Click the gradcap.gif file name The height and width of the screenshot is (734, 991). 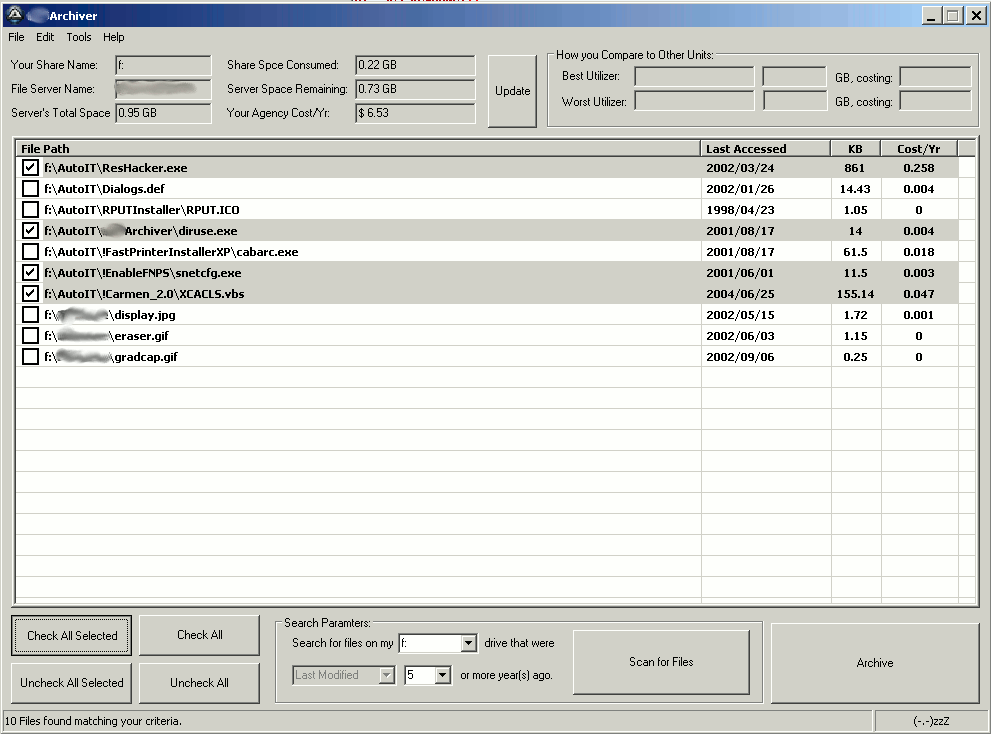pos(146,357)
